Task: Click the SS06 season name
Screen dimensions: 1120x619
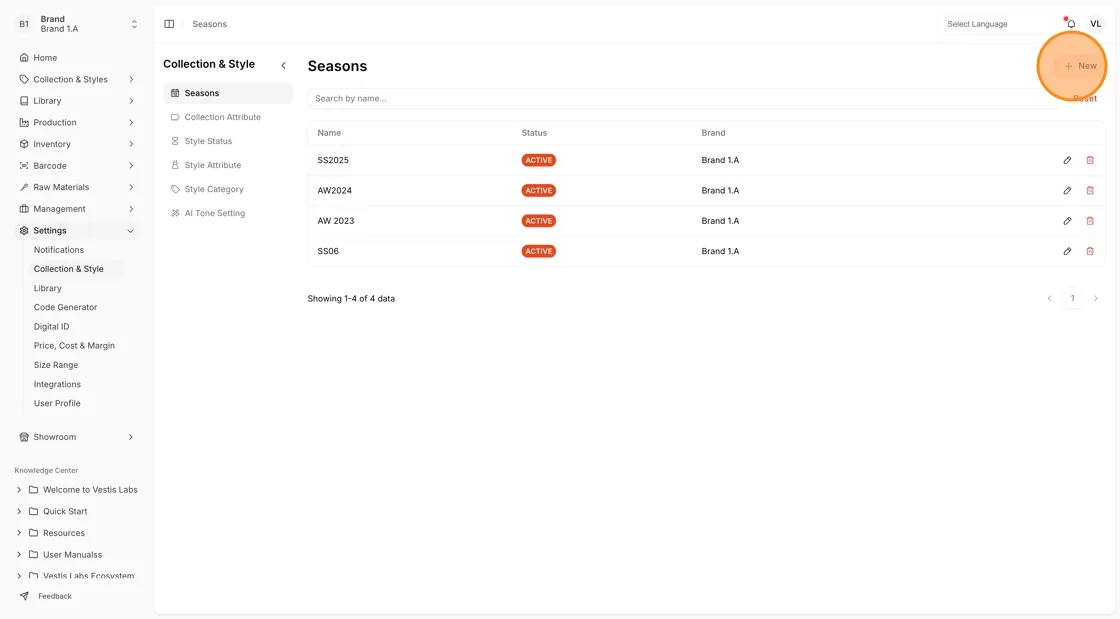Action: point(328,251)
